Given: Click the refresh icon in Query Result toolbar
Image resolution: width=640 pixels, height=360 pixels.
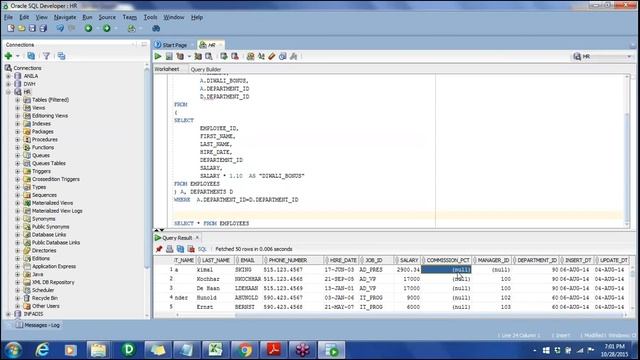Looking at the screenshot, I should click(x=180, y=249).
